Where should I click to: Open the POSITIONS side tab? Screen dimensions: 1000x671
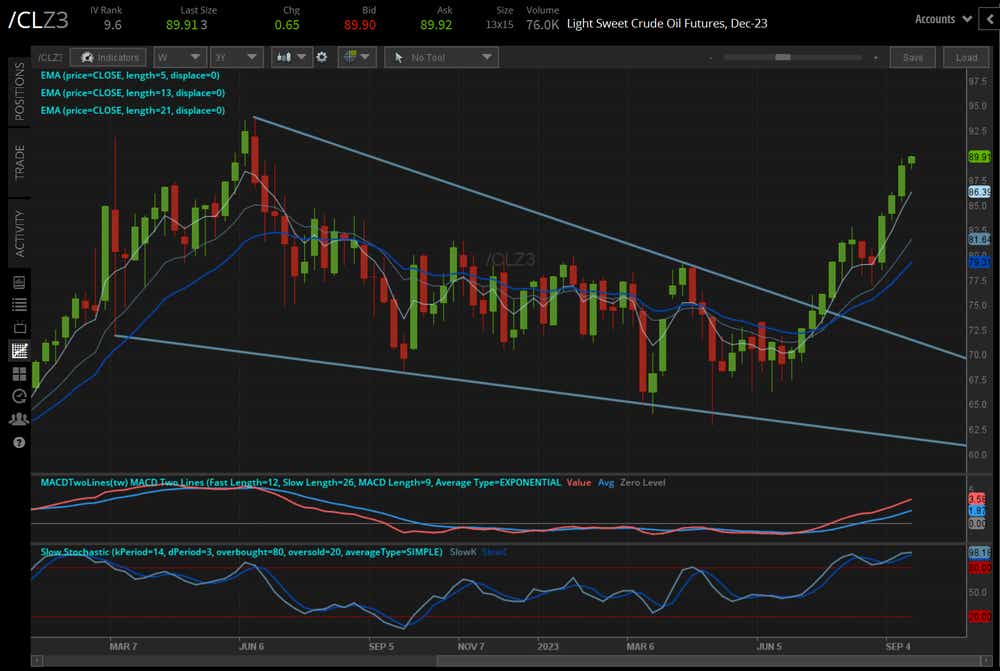[20, 91]
